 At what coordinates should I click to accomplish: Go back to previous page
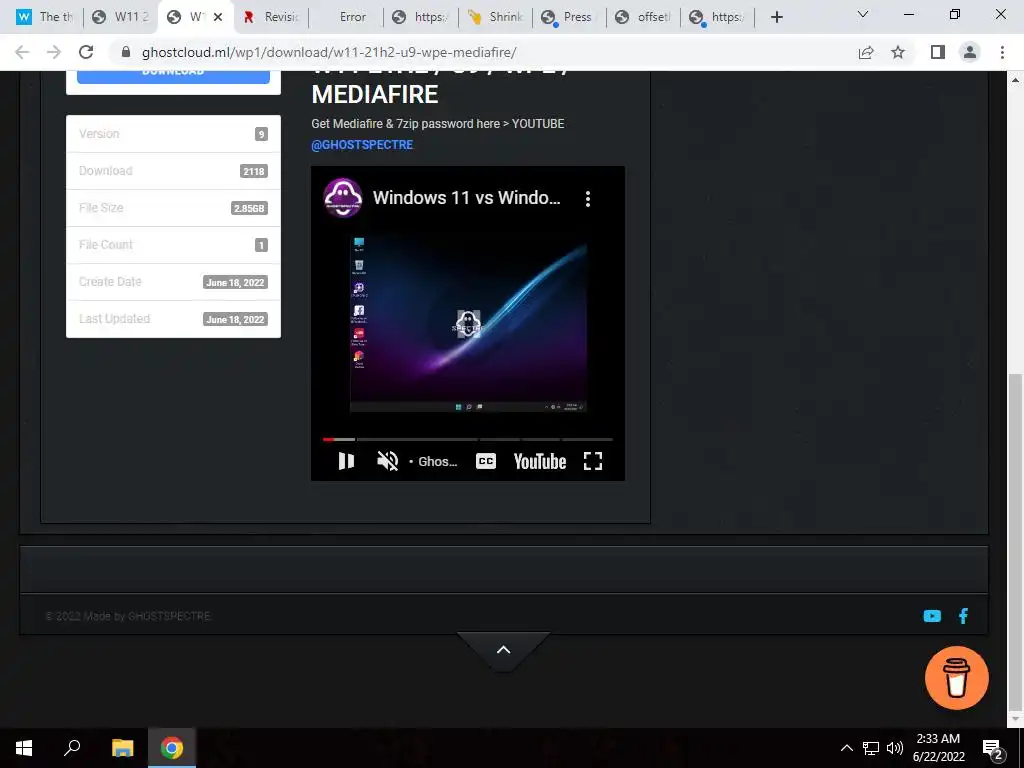coord(22,52)
